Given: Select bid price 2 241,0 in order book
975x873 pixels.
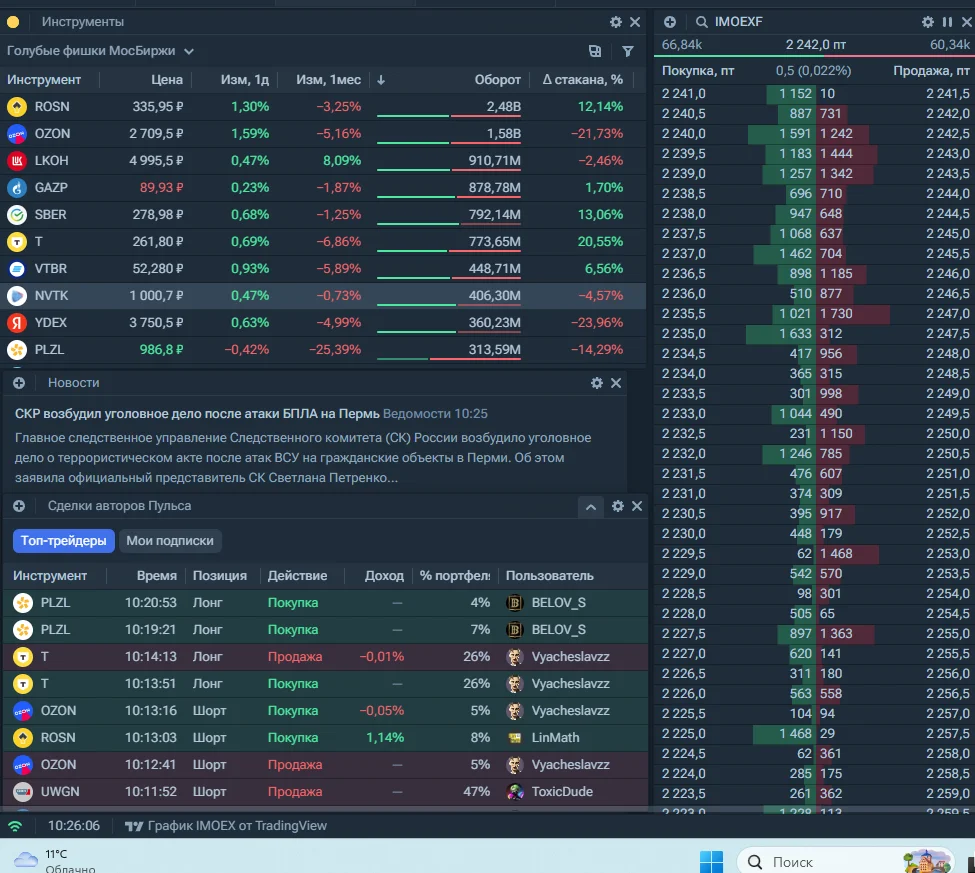Looking at the screenshot, I should [683, 94].
